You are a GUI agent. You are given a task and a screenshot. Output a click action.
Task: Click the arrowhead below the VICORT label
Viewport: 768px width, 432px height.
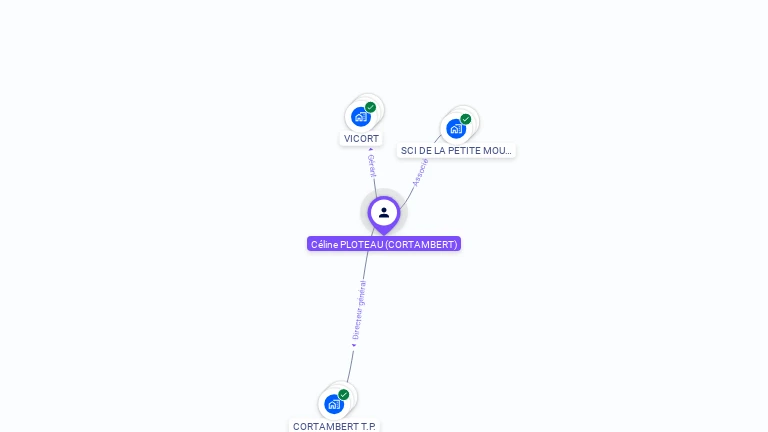371,149
